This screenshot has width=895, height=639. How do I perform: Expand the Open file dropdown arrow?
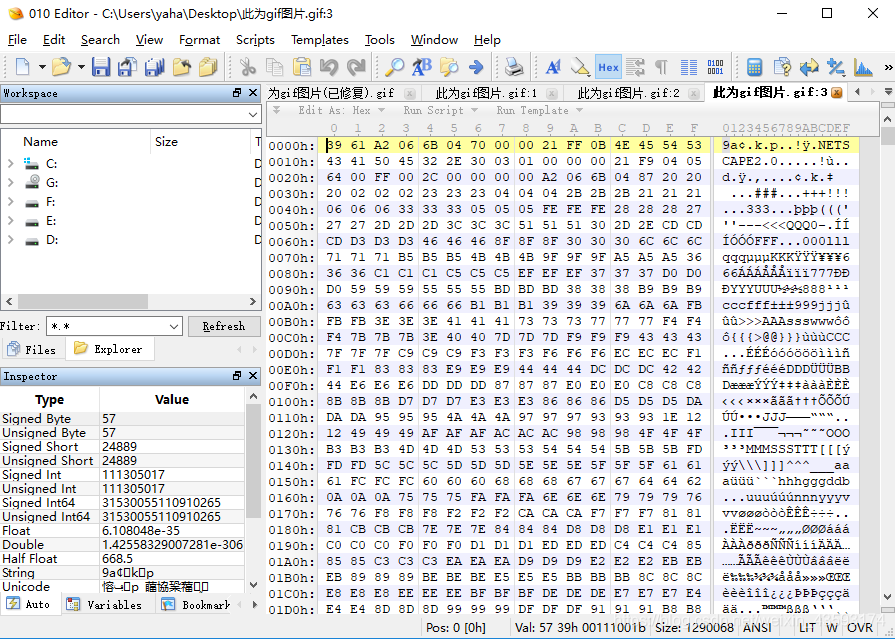(x=81, y=67)
